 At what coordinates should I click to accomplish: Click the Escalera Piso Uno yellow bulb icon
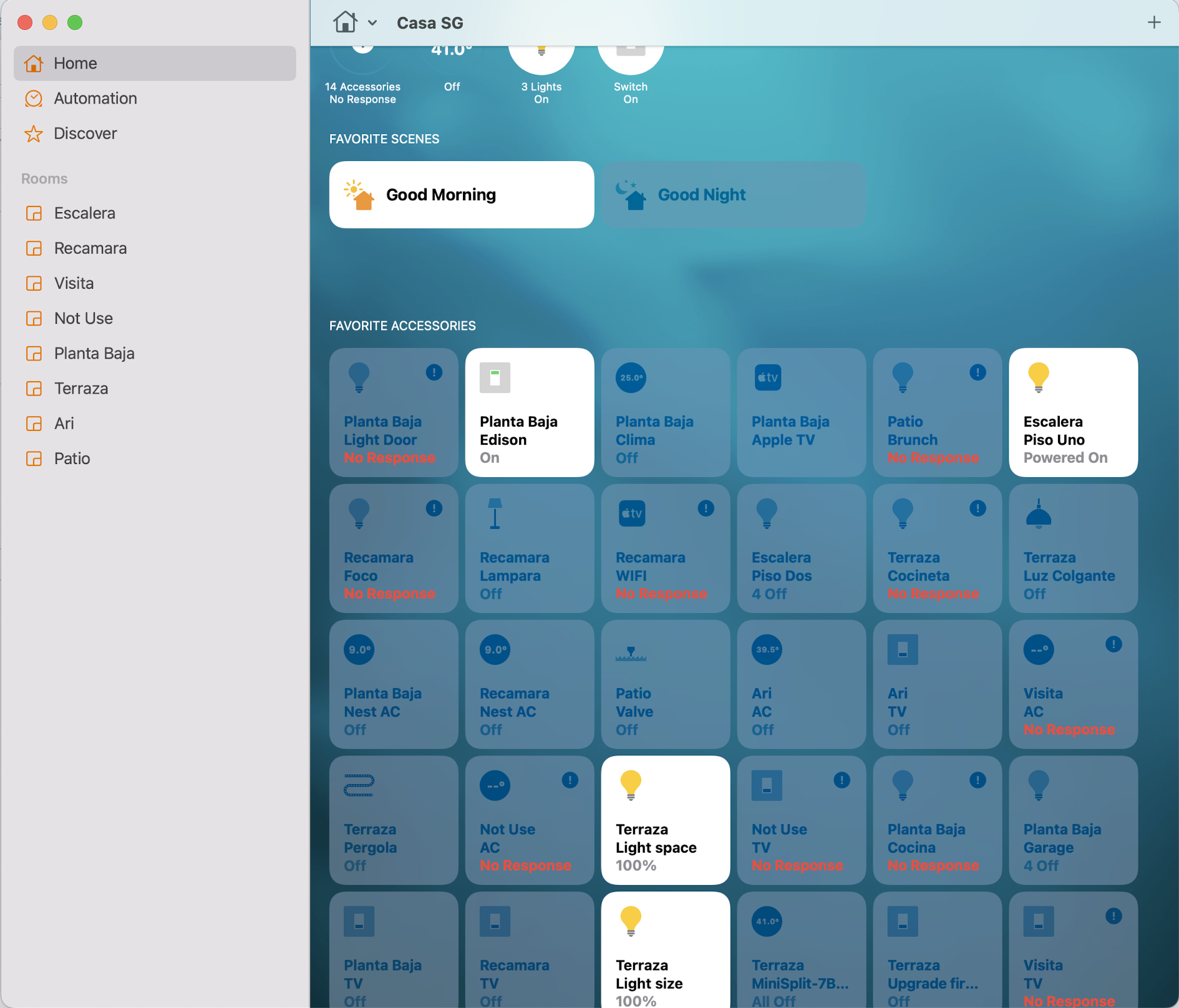click(1039, 377)
